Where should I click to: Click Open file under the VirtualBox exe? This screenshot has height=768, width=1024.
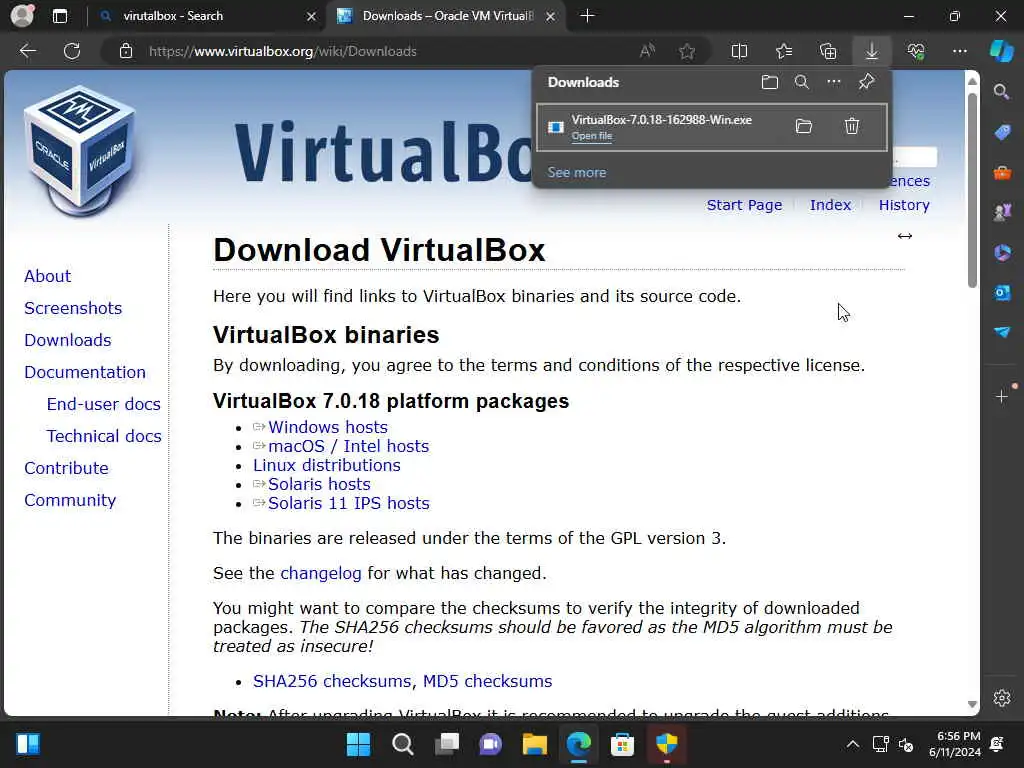(x=592, y=136)
